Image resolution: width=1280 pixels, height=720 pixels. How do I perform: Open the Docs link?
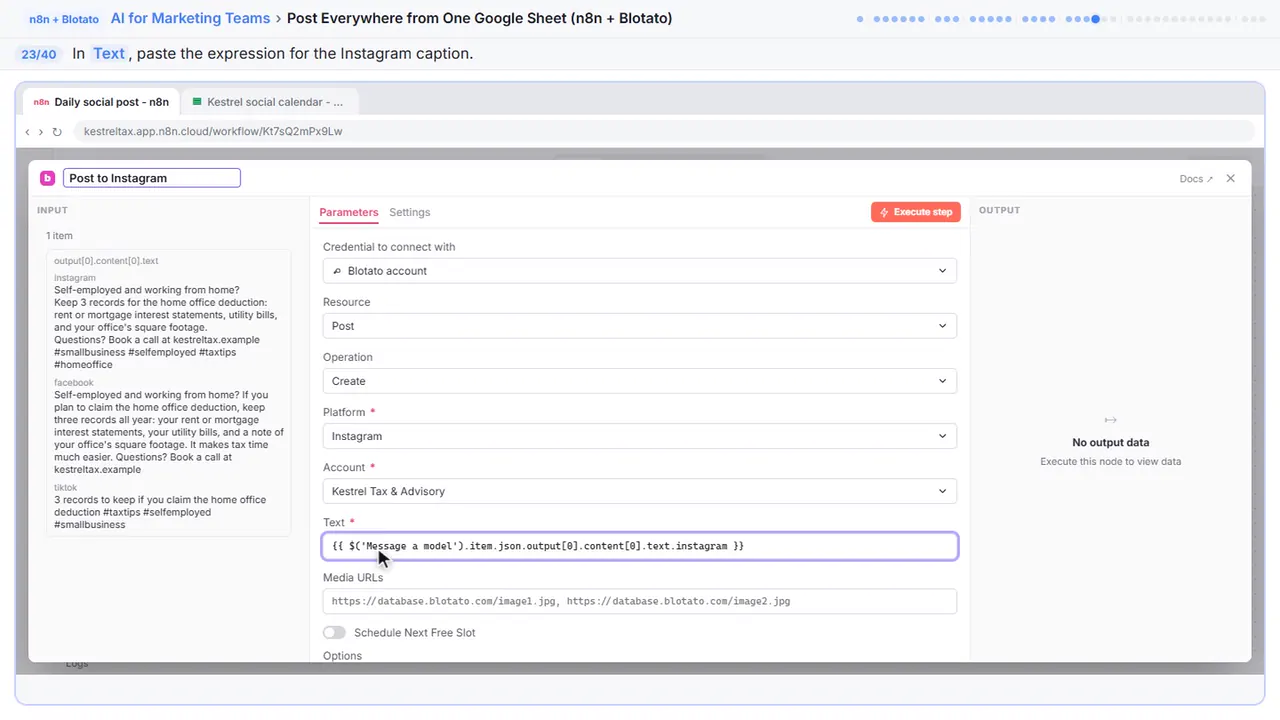(1196, 179)
